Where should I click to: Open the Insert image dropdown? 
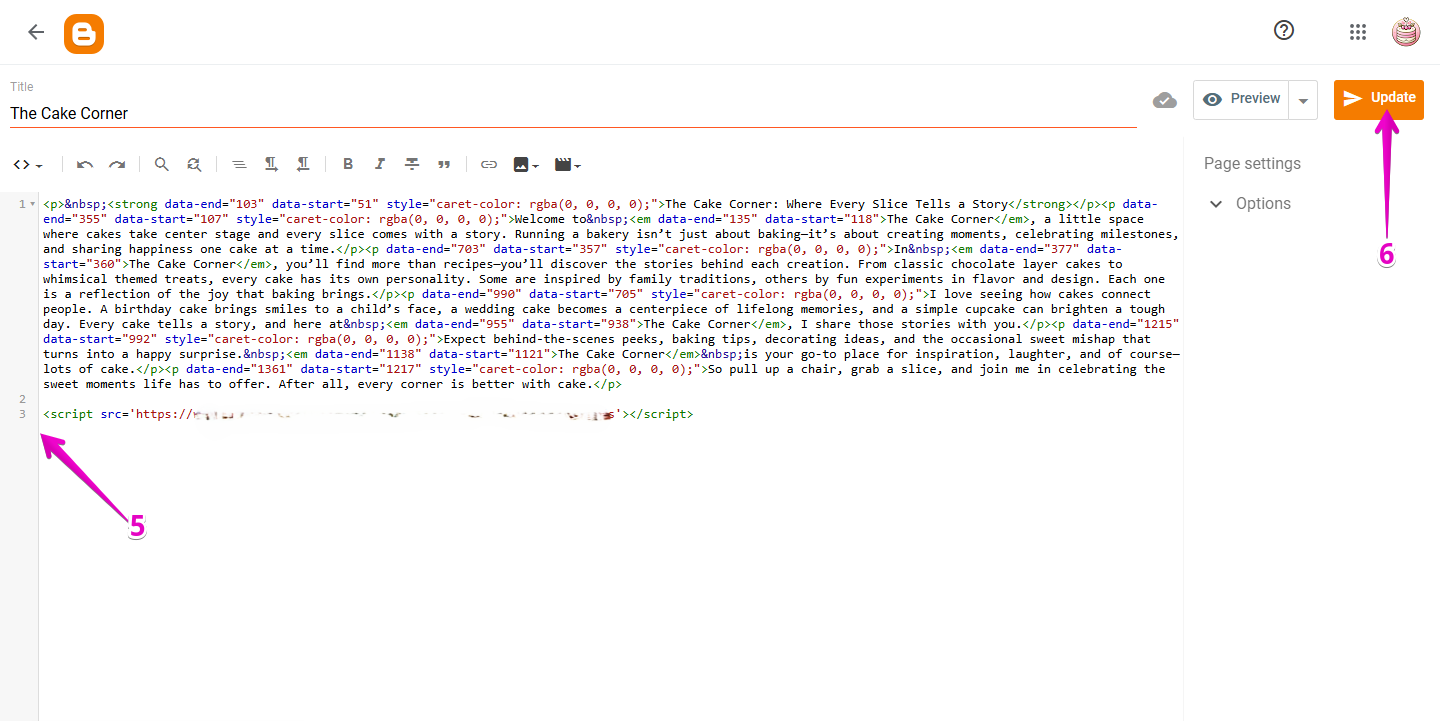pyautogui.click(x=525, y=164)
